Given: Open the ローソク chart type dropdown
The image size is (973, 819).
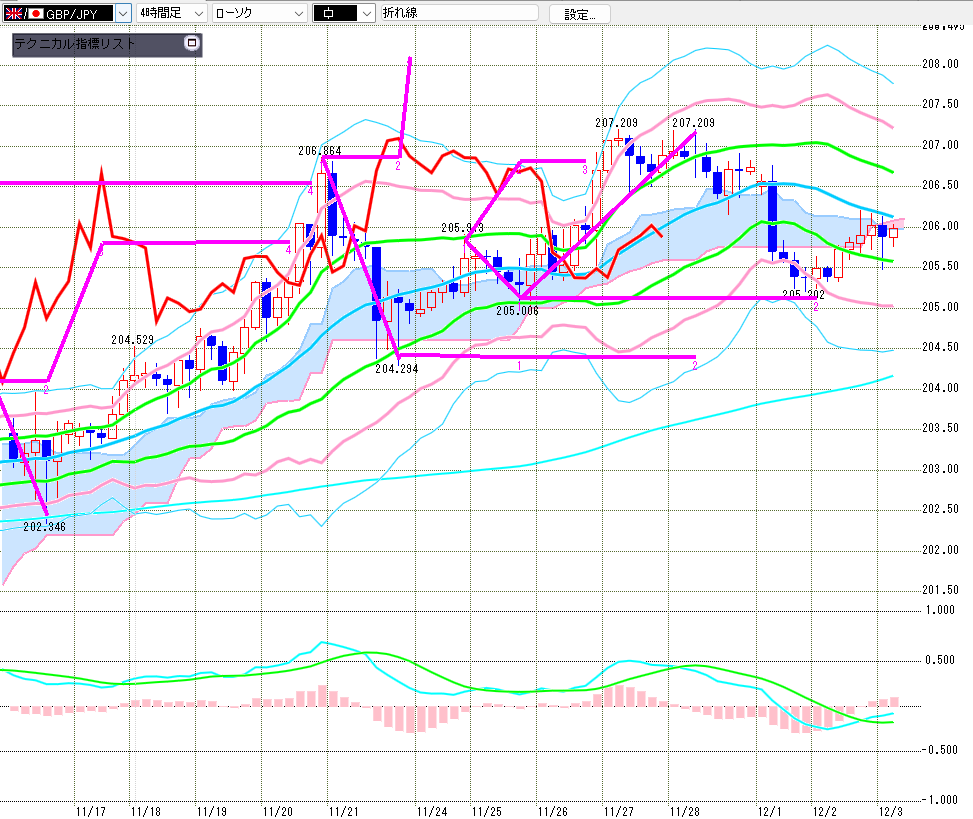Looking at the screenshot, I should click(x=297, y=13).
